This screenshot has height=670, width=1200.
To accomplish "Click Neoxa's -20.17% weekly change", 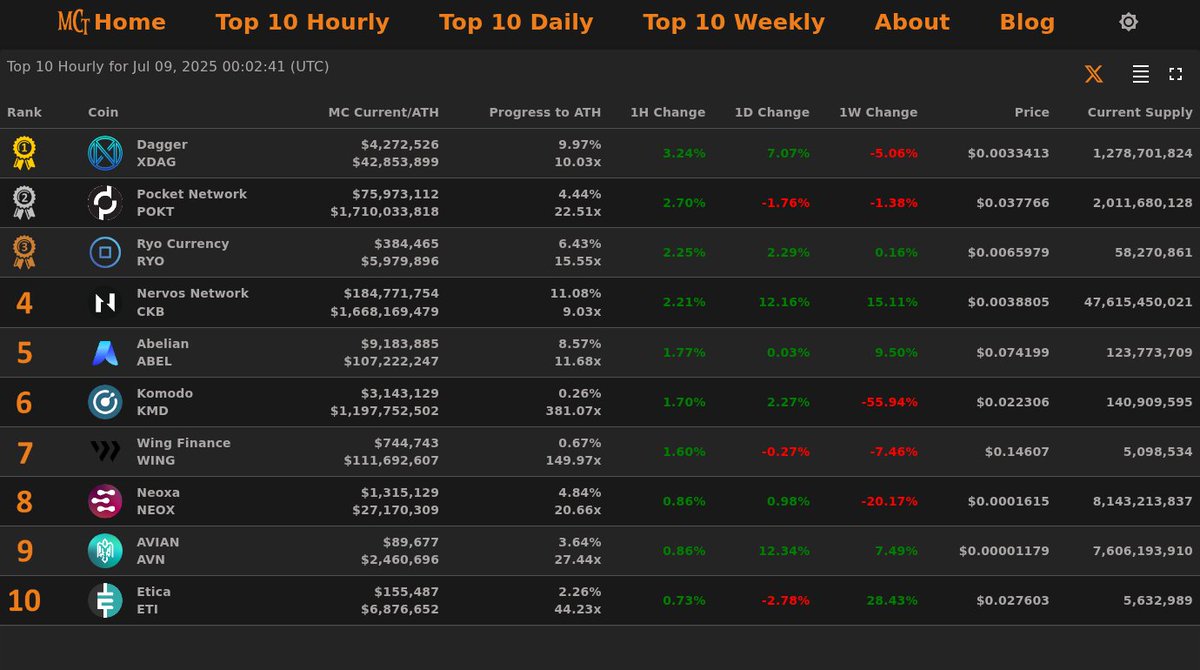I will 889,501.
